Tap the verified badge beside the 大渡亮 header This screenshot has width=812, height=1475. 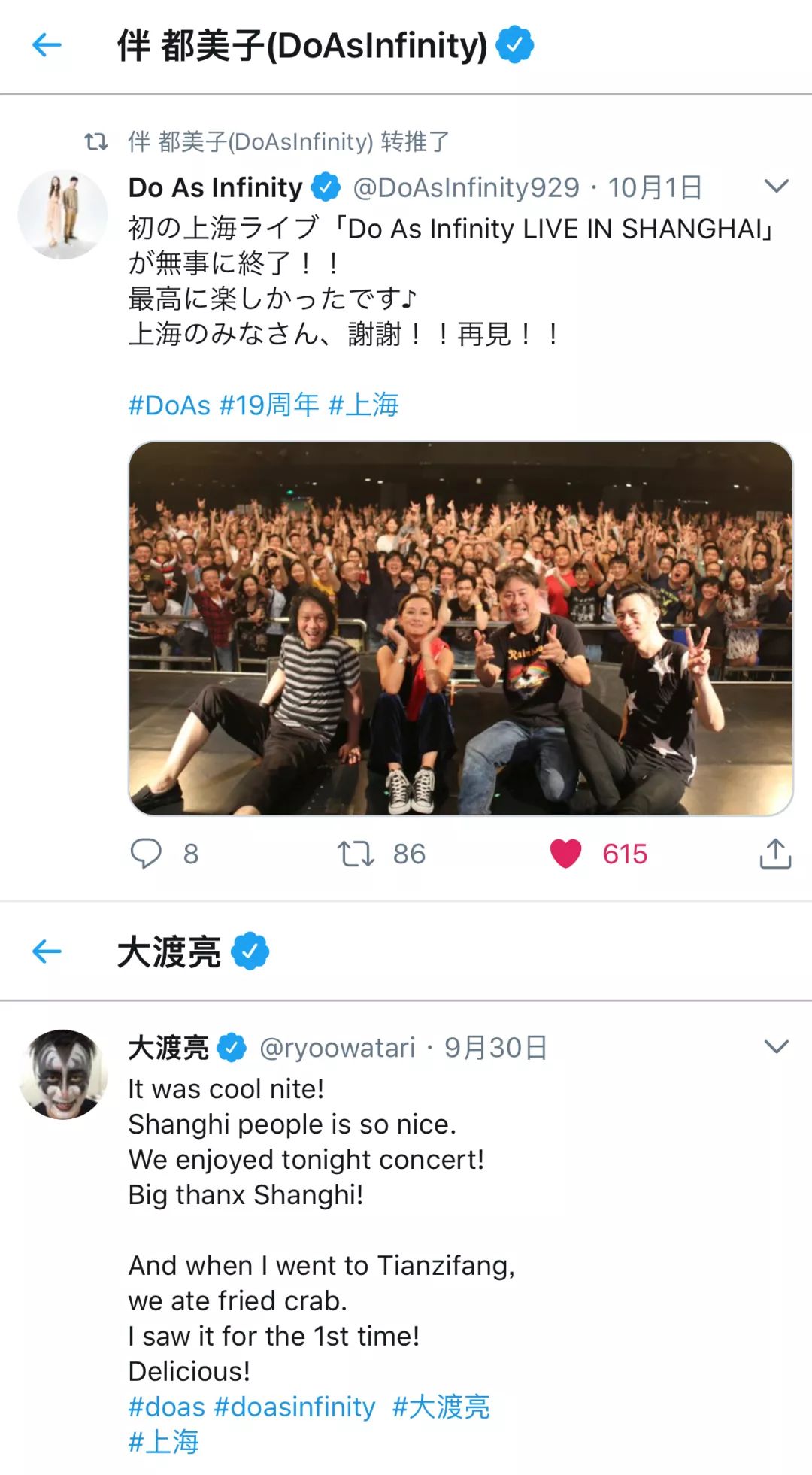click(250, 951)
